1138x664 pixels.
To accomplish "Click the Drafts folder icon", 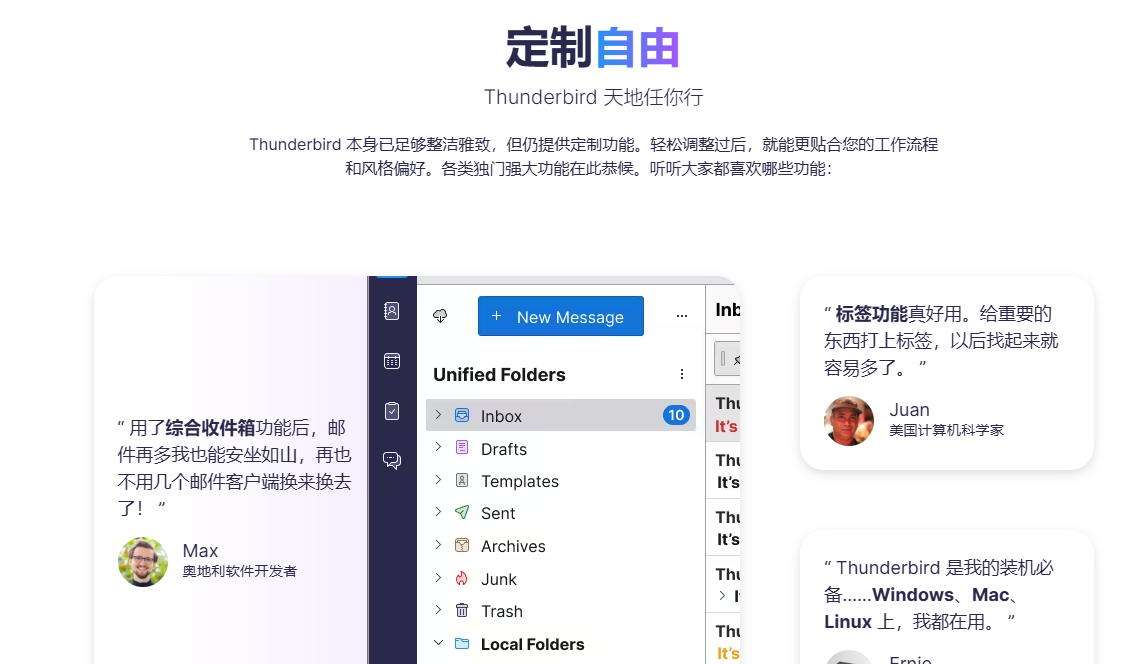I will click(462, 448).
